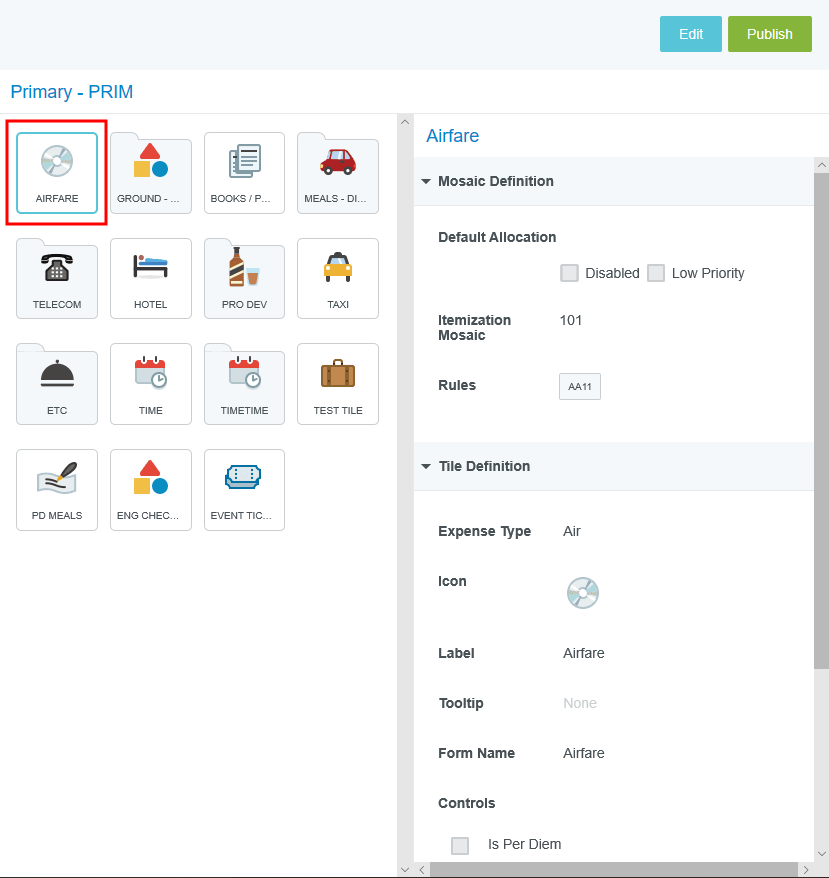Click the Default Allocation label

pyautogui.click(x=497, y=237)
